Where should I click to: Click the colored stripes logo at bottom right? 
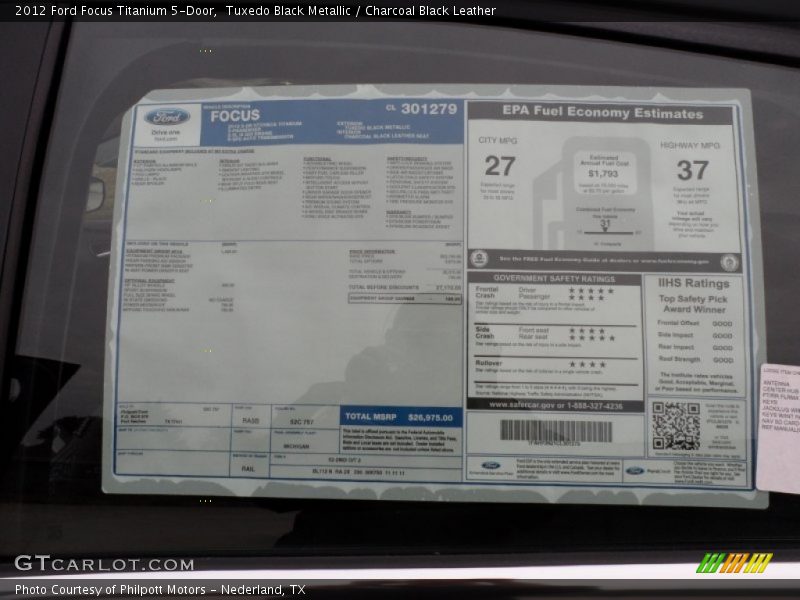(x=735, y=562)
